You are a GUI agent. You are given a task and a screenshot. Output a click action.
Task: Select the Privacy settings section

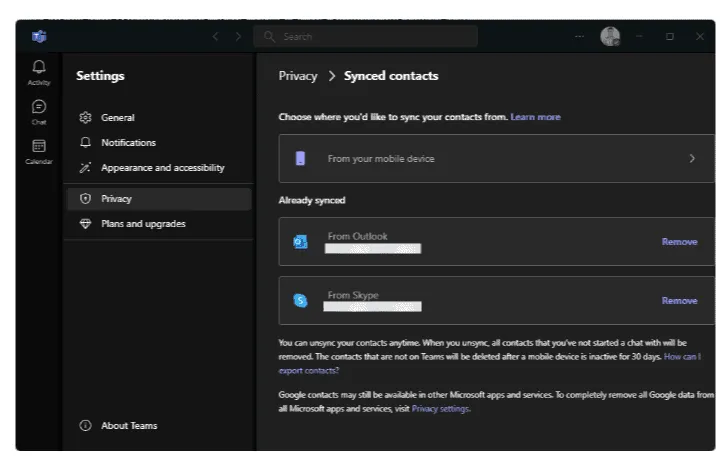click(x=116, y=199)
